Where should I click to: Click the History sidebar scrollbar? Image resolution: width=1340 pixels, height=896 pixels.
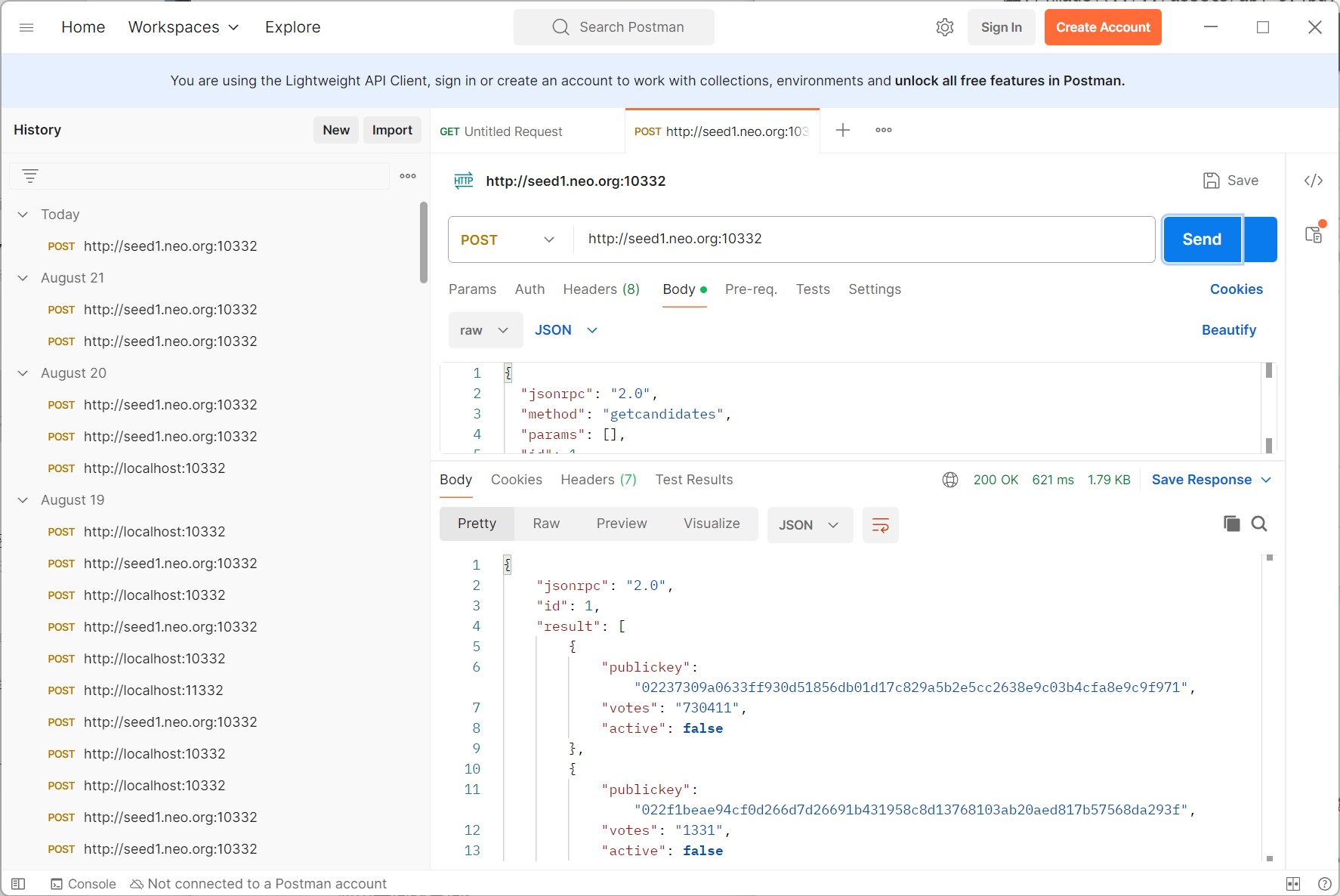point(424,243)
